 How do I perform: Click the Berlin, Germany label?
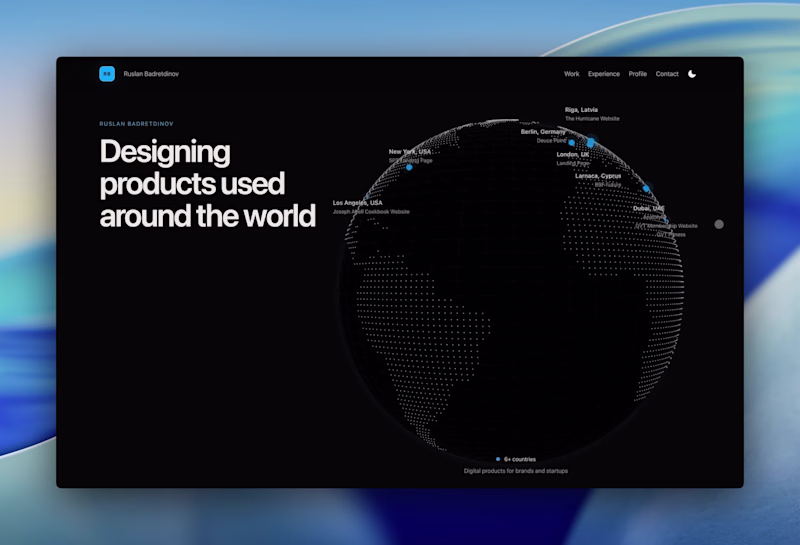pyautogui.click(x=543, y=132)
